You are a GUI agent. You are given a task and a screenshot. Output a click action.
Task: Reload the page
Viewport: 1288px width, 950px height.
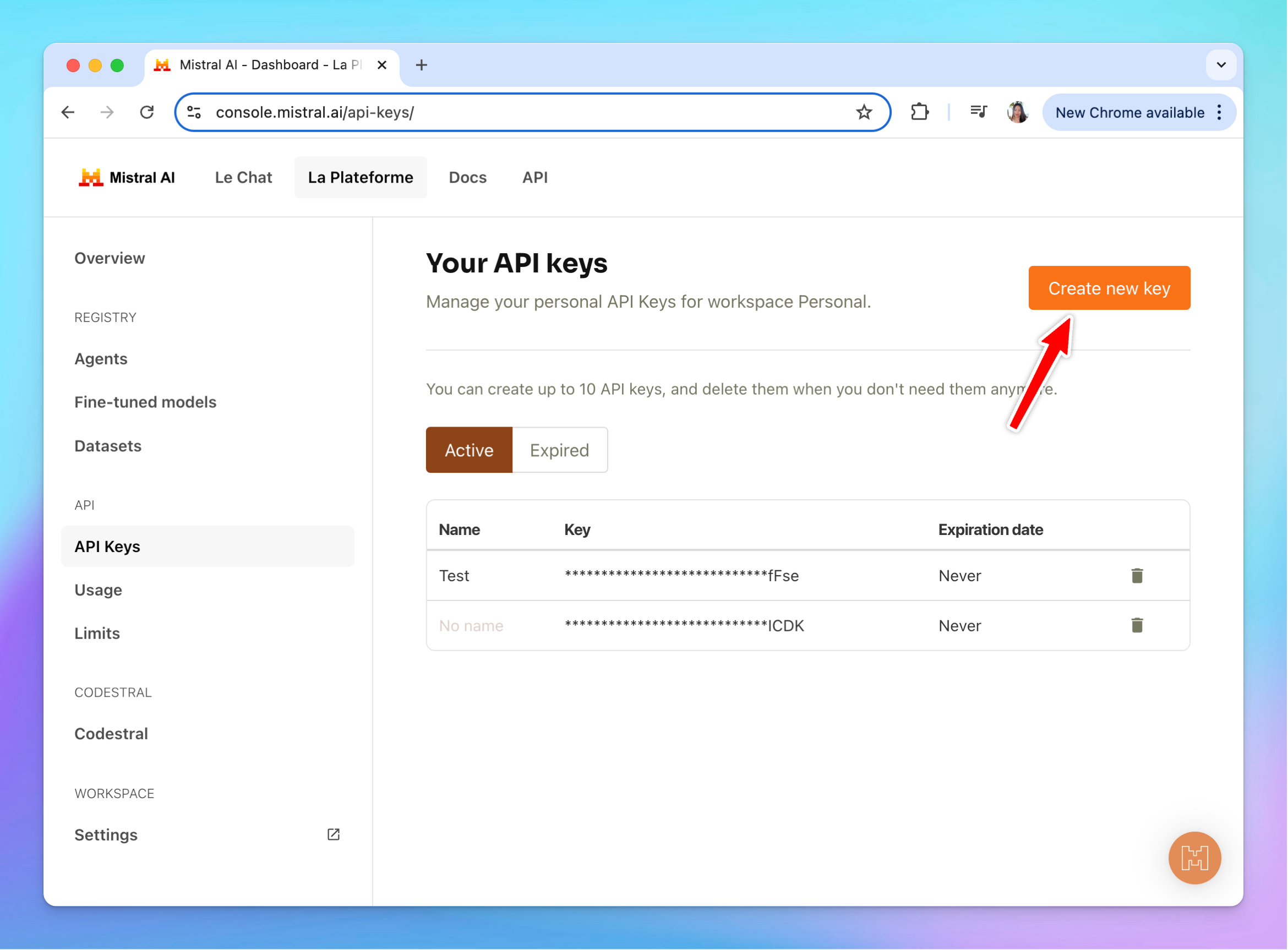tap(147, 112)
